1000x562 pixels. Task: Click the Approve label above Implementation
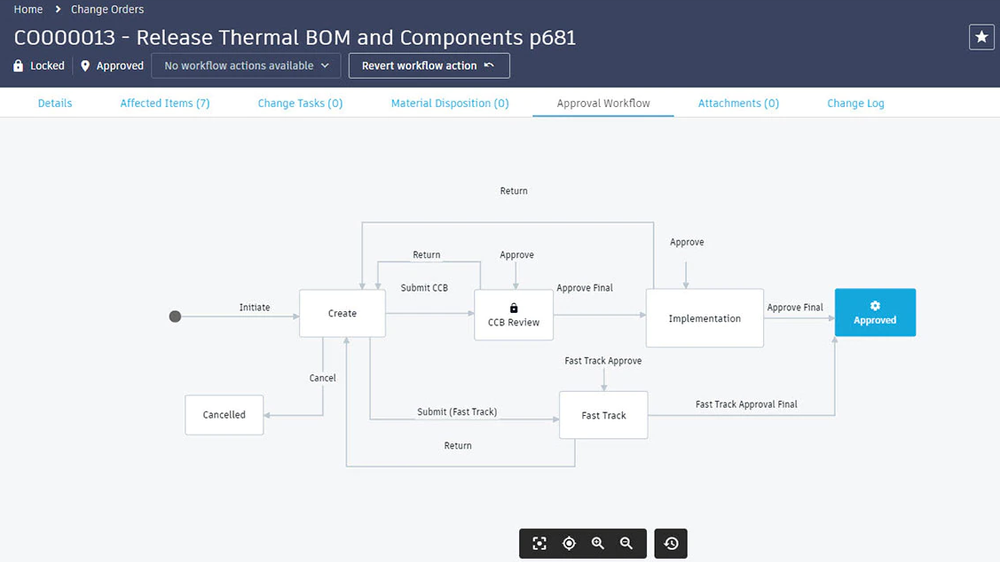click(687, 242)
